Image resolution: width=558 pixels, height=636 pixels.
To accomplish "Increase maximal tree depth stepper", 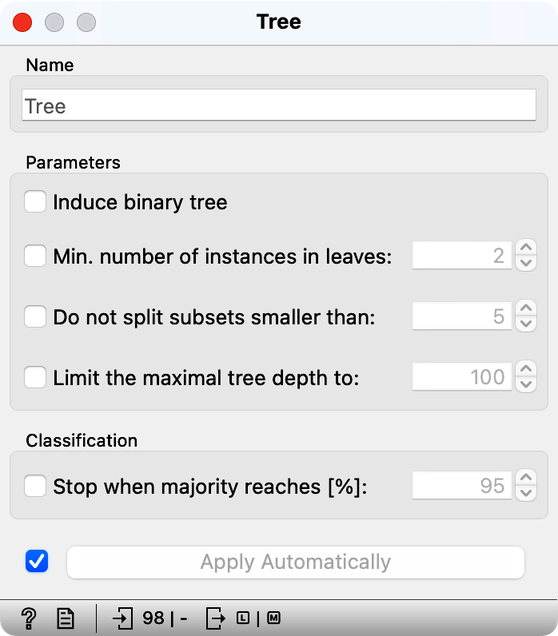I will [x=526, y=368].
